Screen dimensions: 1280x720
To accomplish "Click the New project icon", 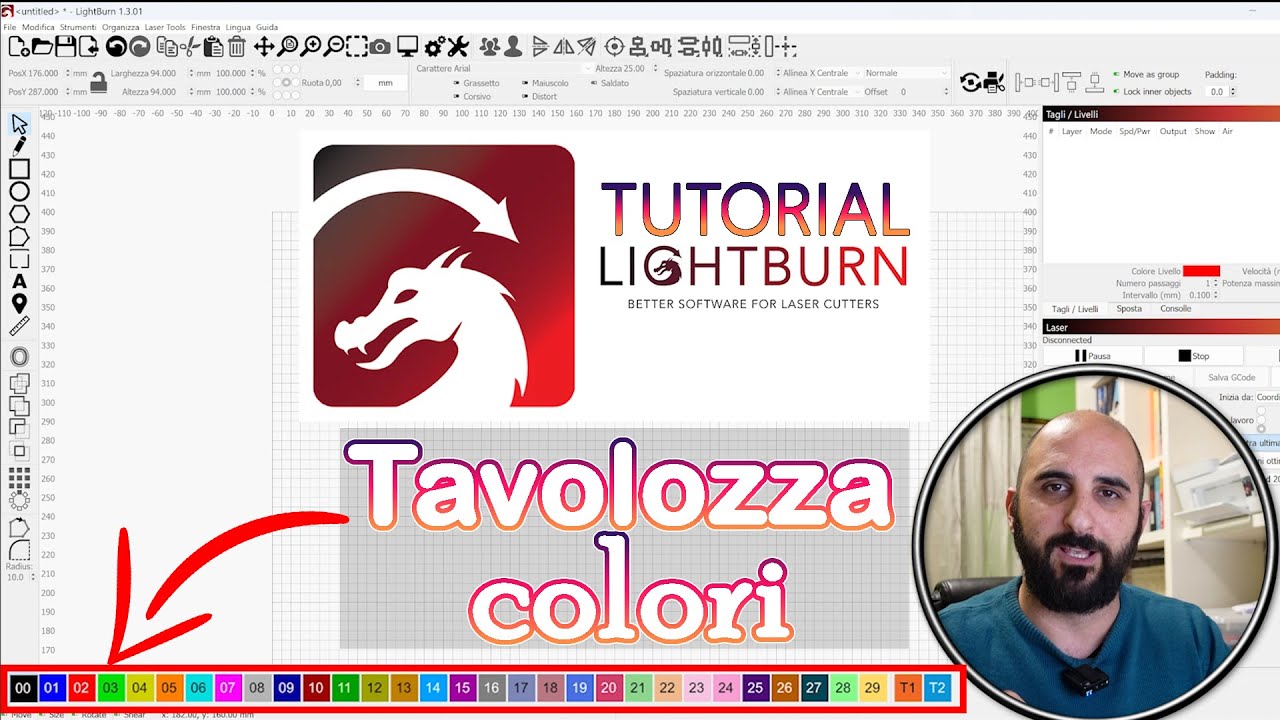I will point(19,46).
